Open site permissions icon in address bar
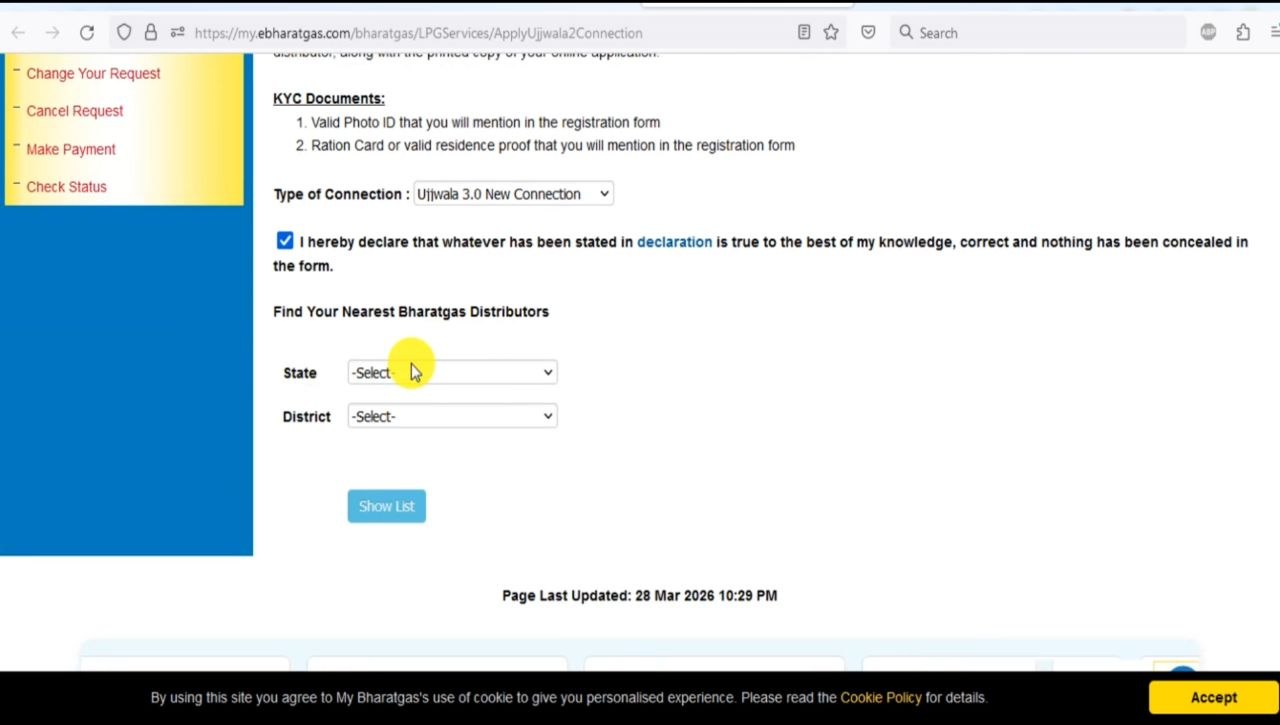The image size is (1280, 725). point(177,33)
